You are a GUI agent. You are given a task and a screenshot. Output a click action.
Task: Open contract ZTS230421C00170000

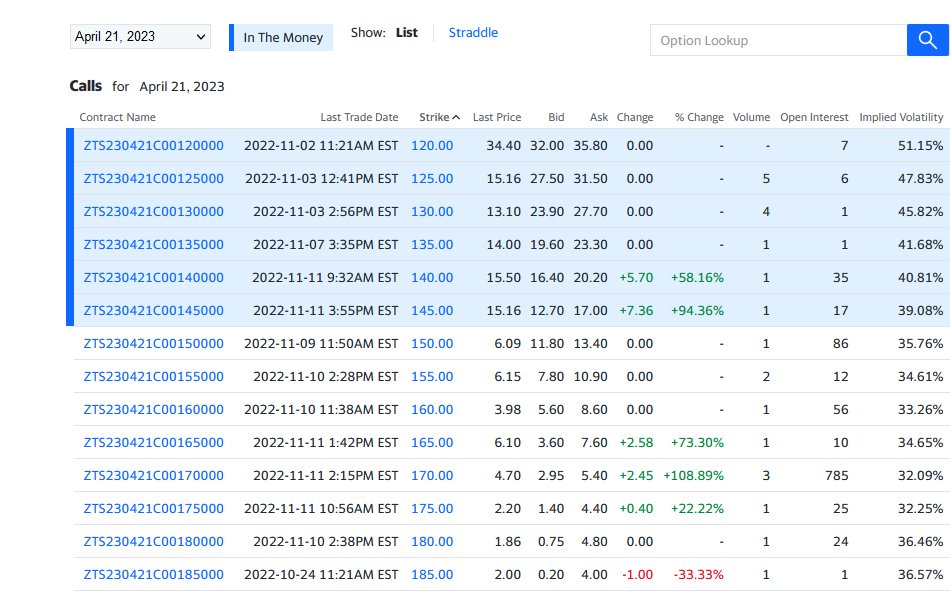pyautogui.click(x=153, y=475)
